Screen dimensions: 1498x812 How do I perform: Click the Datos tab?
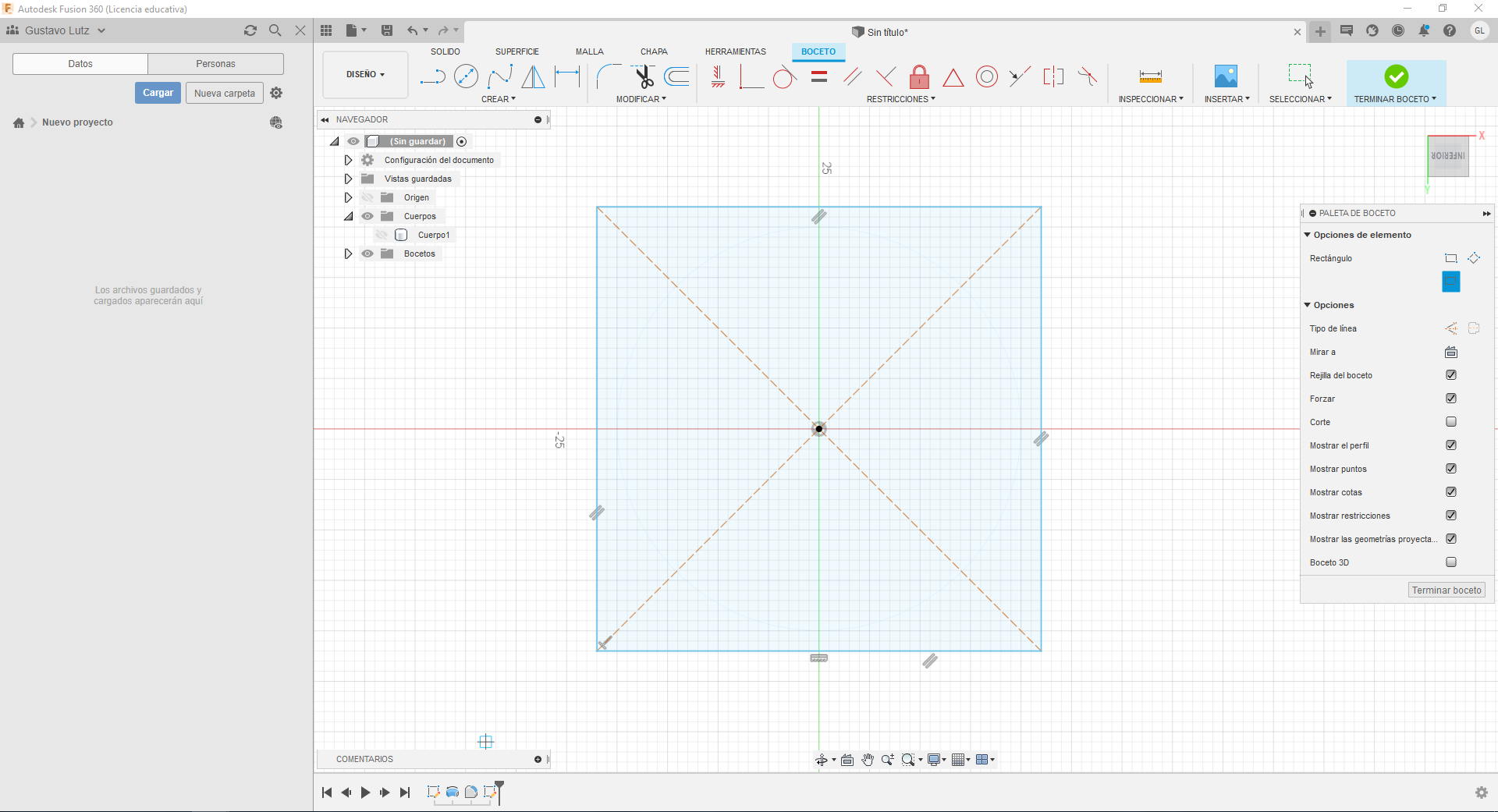[80, 64]
